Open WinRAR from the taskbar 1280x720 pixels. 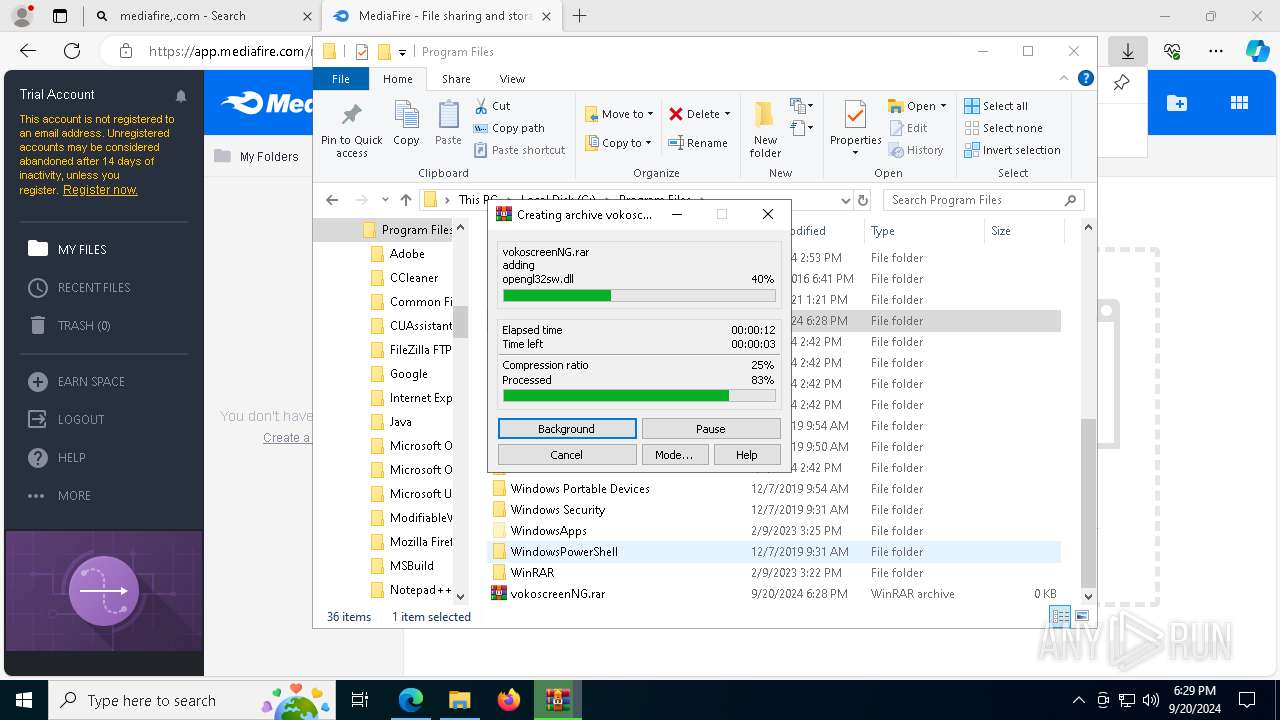pyautogui.click(x=557, y=700)
